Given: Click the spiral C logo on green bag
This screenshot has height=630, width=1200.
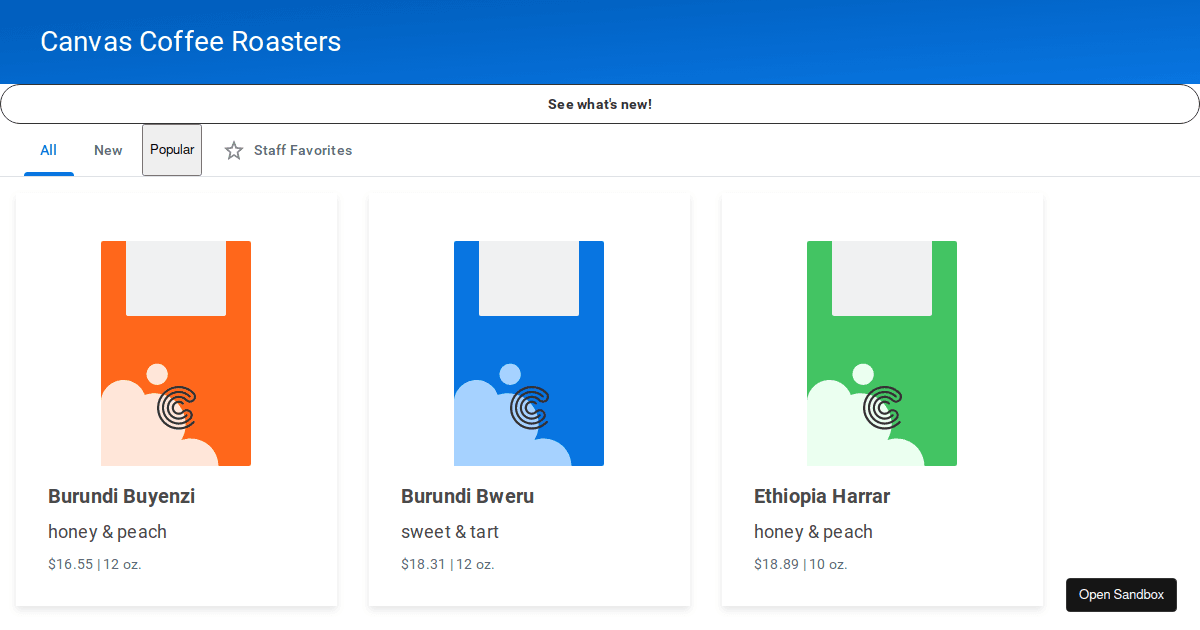Looking at the screenshot, I should pos(882,408).
